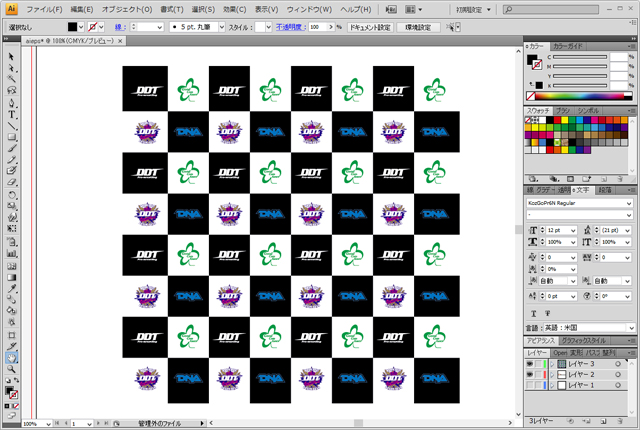Select the Line Segment tool

(11, 126)
